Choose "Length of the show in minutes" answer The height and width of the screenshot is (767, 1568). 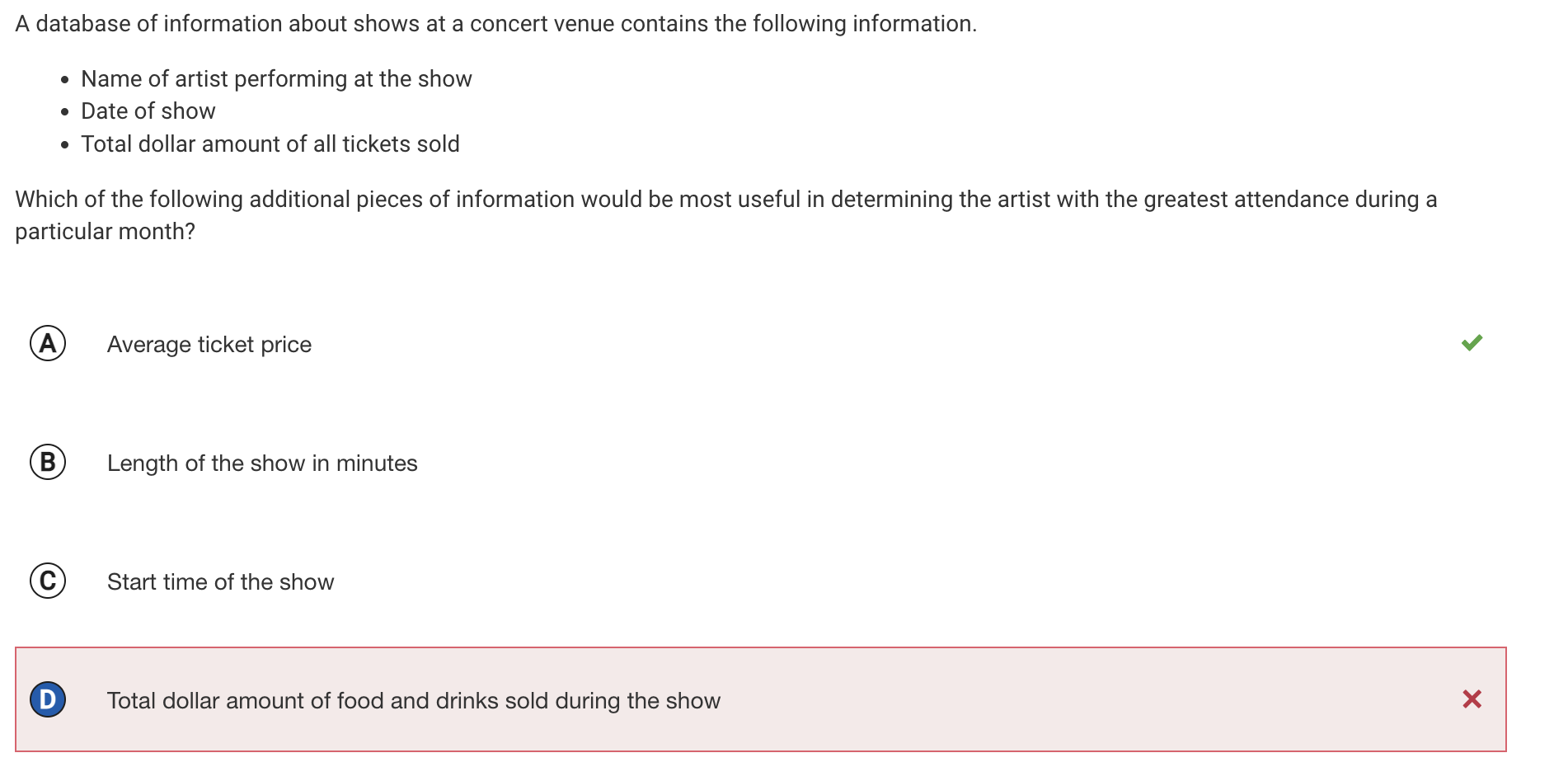(x=262, y=463)
